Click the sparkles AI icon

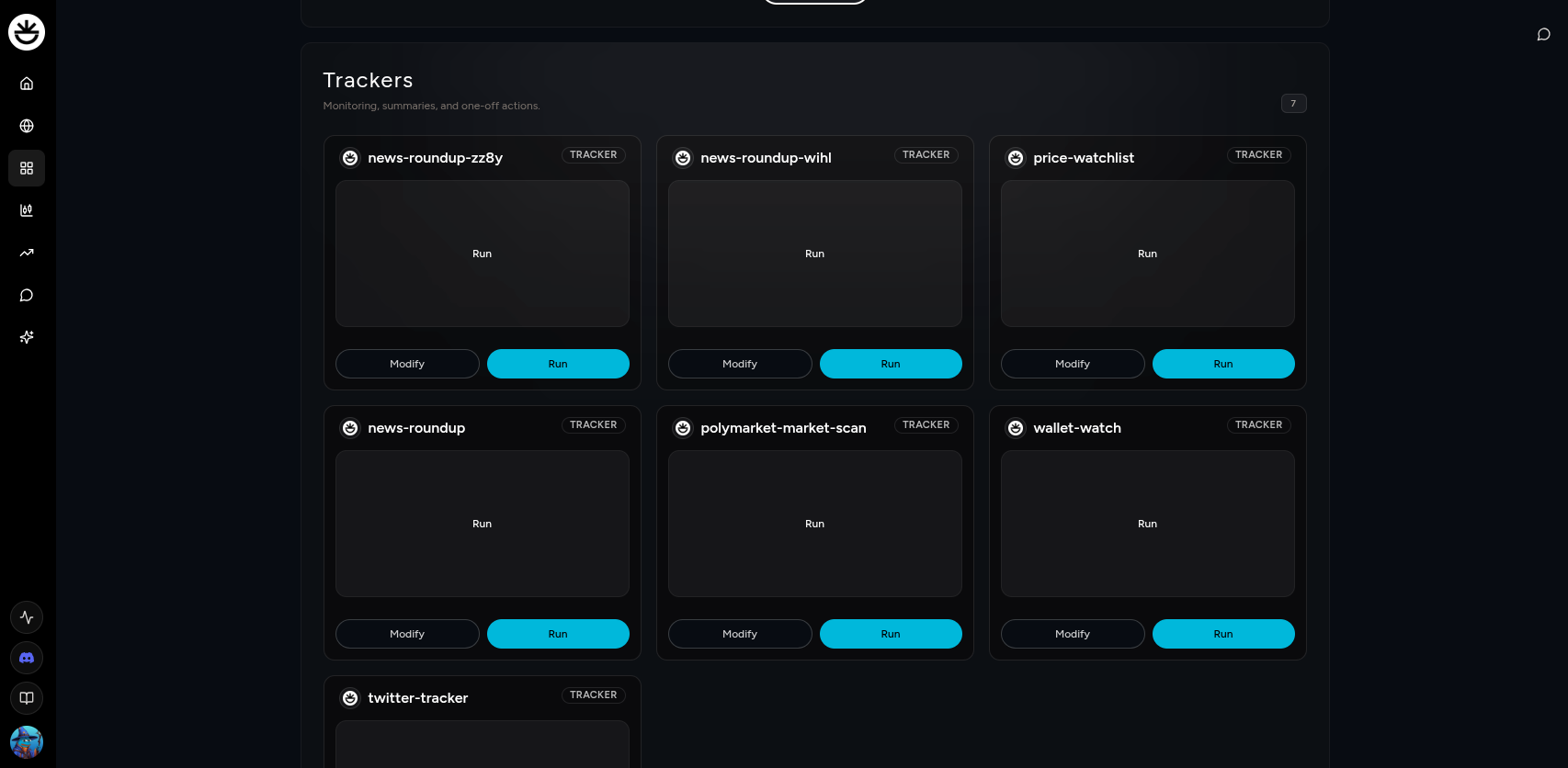pos(27,337)
